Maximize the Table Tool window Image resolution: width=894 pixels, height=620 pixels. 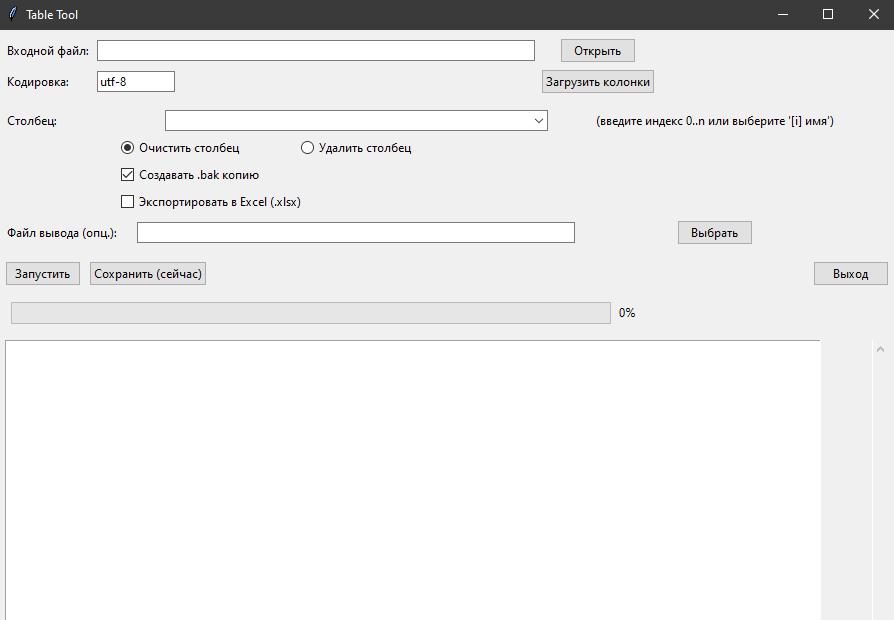[x=827, y=14]
